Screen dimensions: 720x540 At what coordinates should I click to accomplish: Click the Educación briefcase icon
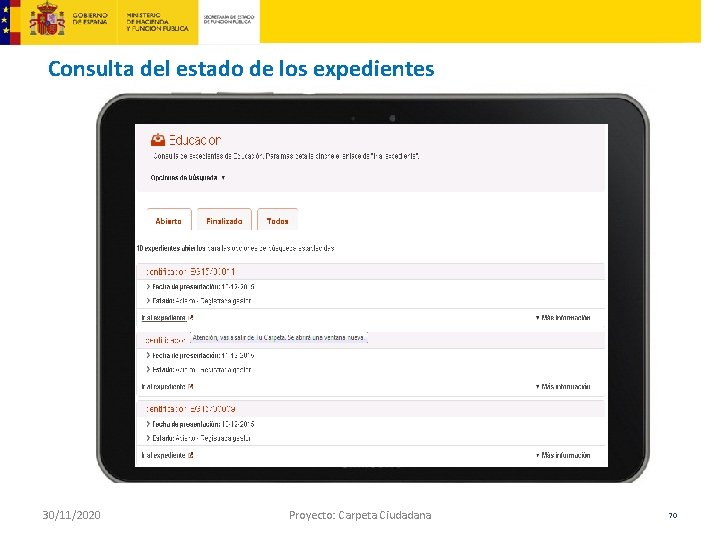click(158, 140)
